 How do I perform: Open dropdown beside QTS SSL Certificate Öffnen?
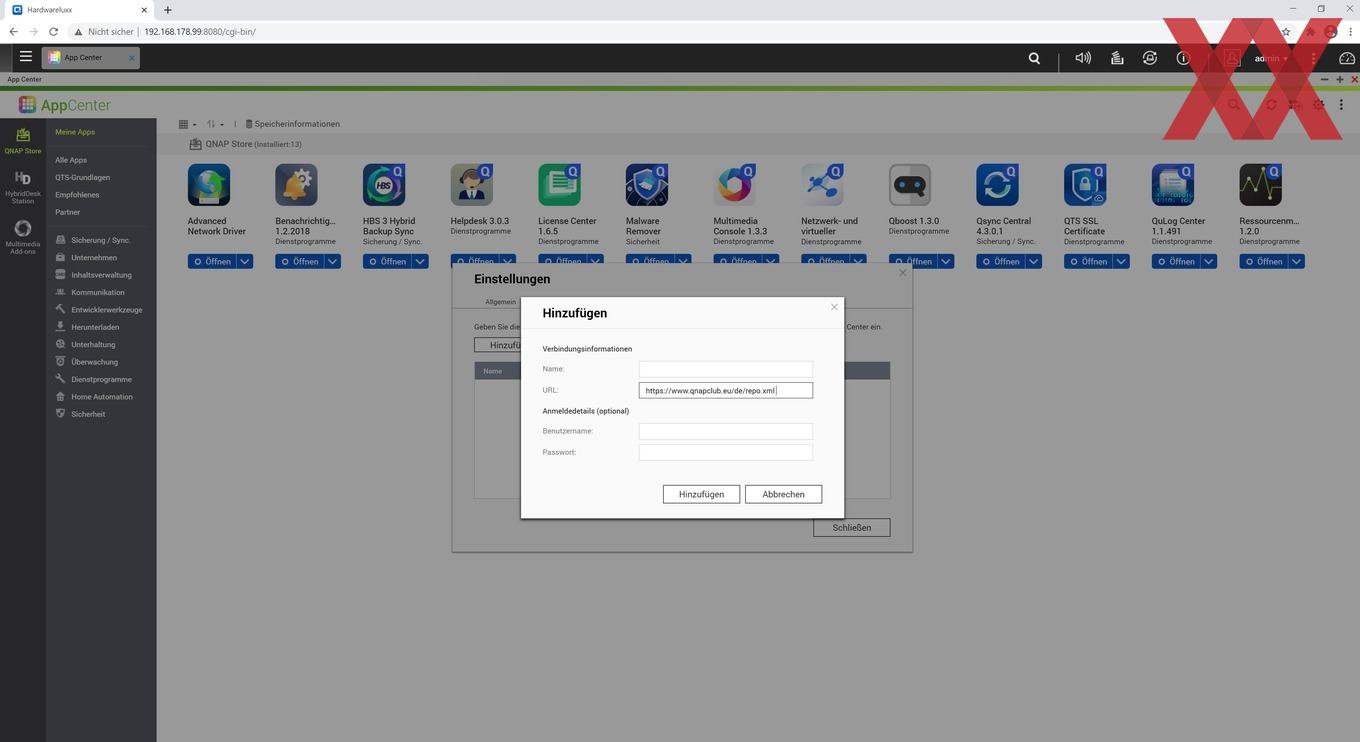click(1122, 261)
